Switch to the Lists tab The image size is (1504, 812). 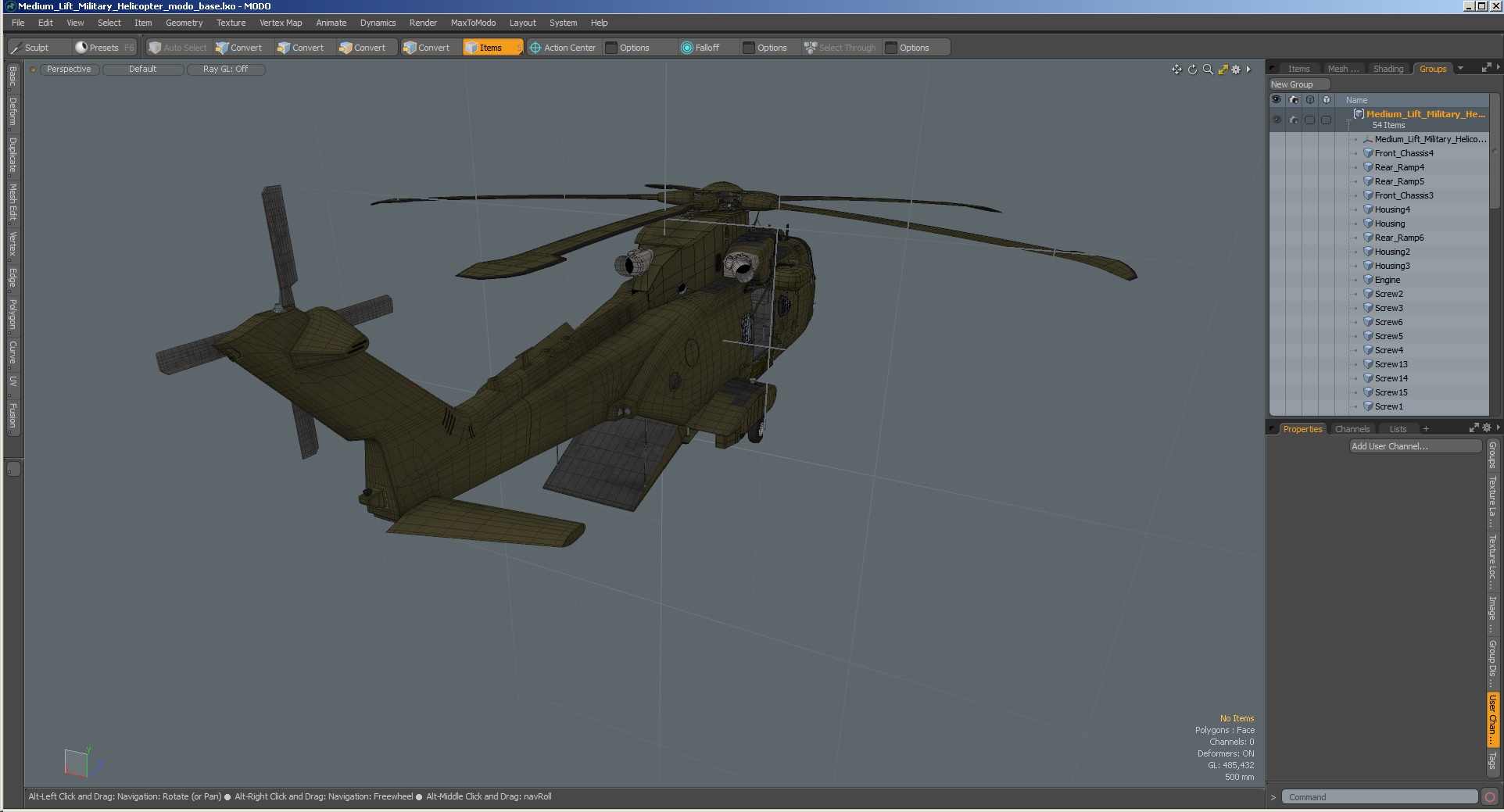click(1398, 429)
